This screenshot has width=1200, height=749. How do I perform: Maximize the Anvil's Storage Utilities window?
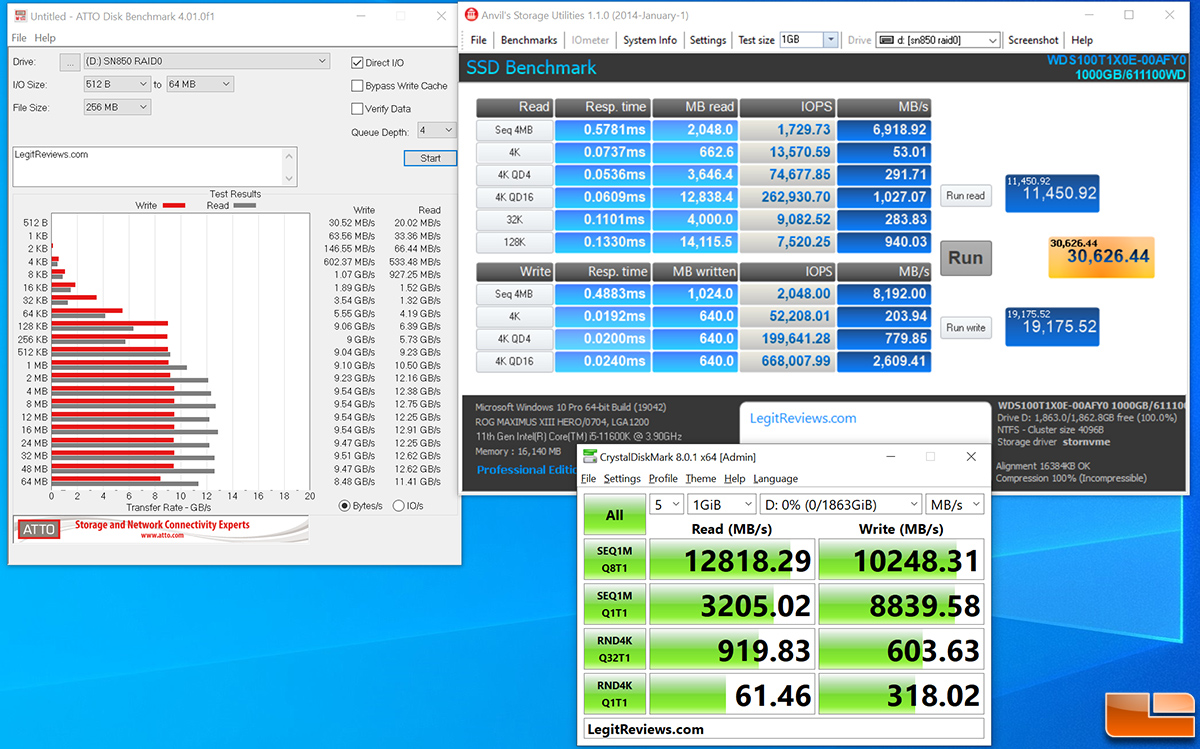[x=1128, y=15]
